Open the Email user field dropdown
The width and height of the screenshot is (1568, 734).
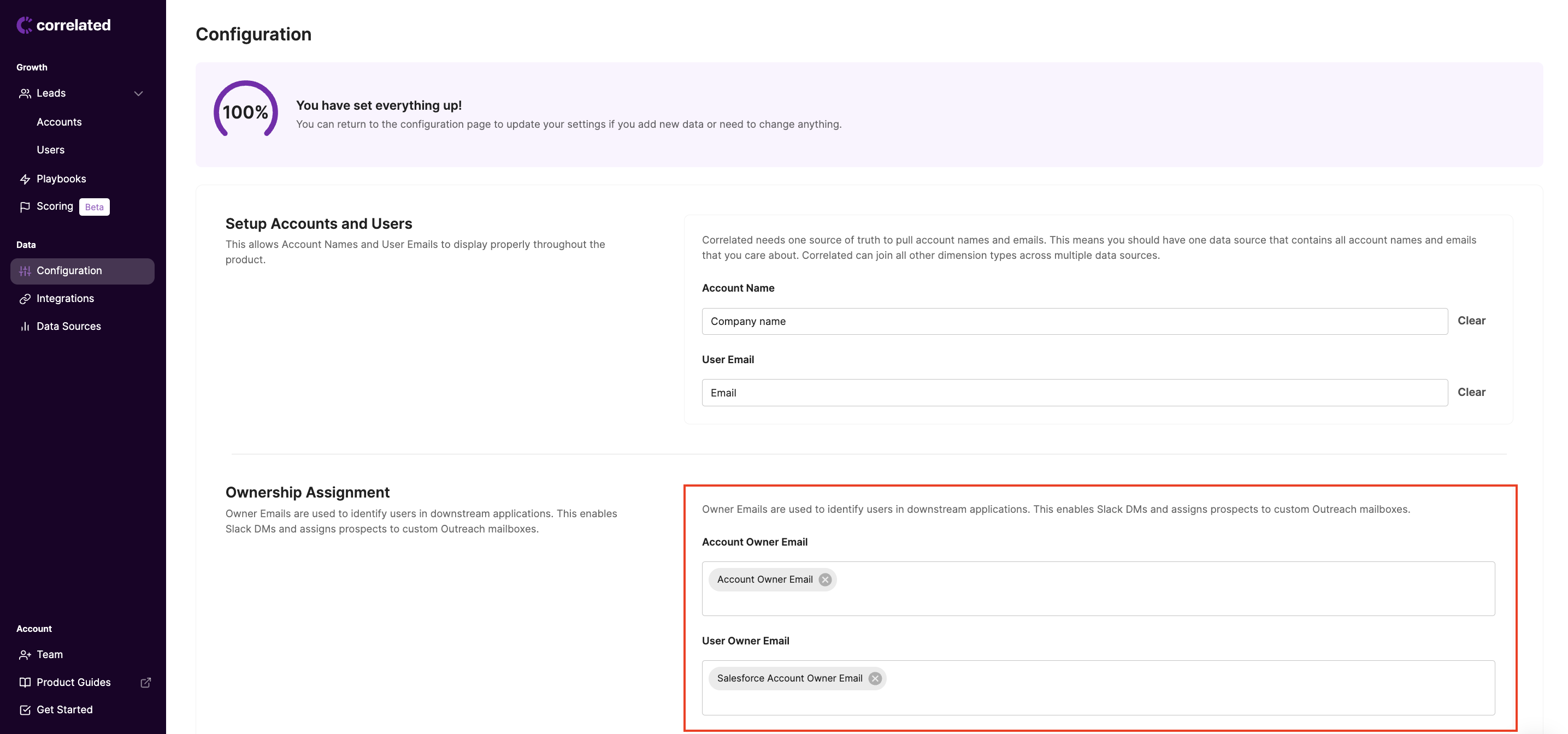tap(1074, 393)
